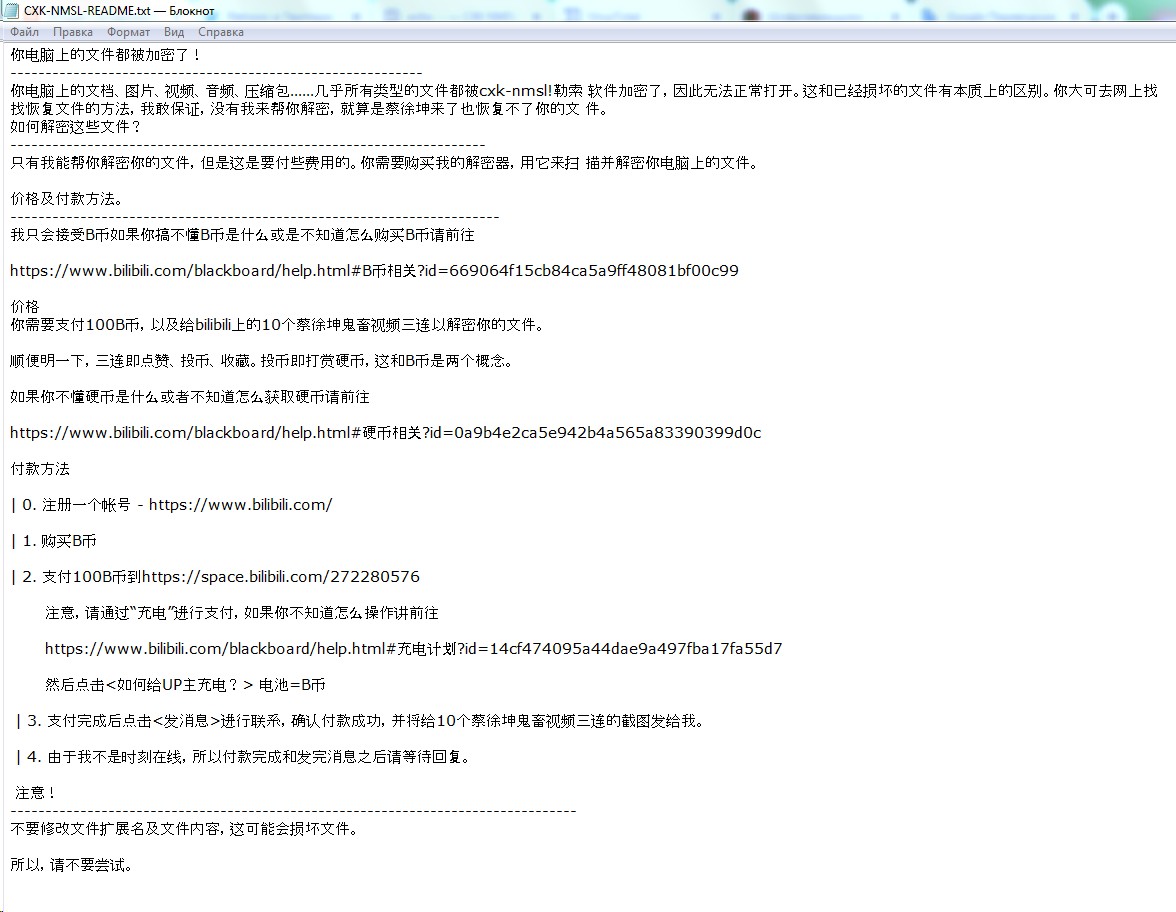Click step line 4. 由于我不是时刻在线
The height and width of the screenshot is (912, 1176).
pyautogui.click(x=244, y=757)
